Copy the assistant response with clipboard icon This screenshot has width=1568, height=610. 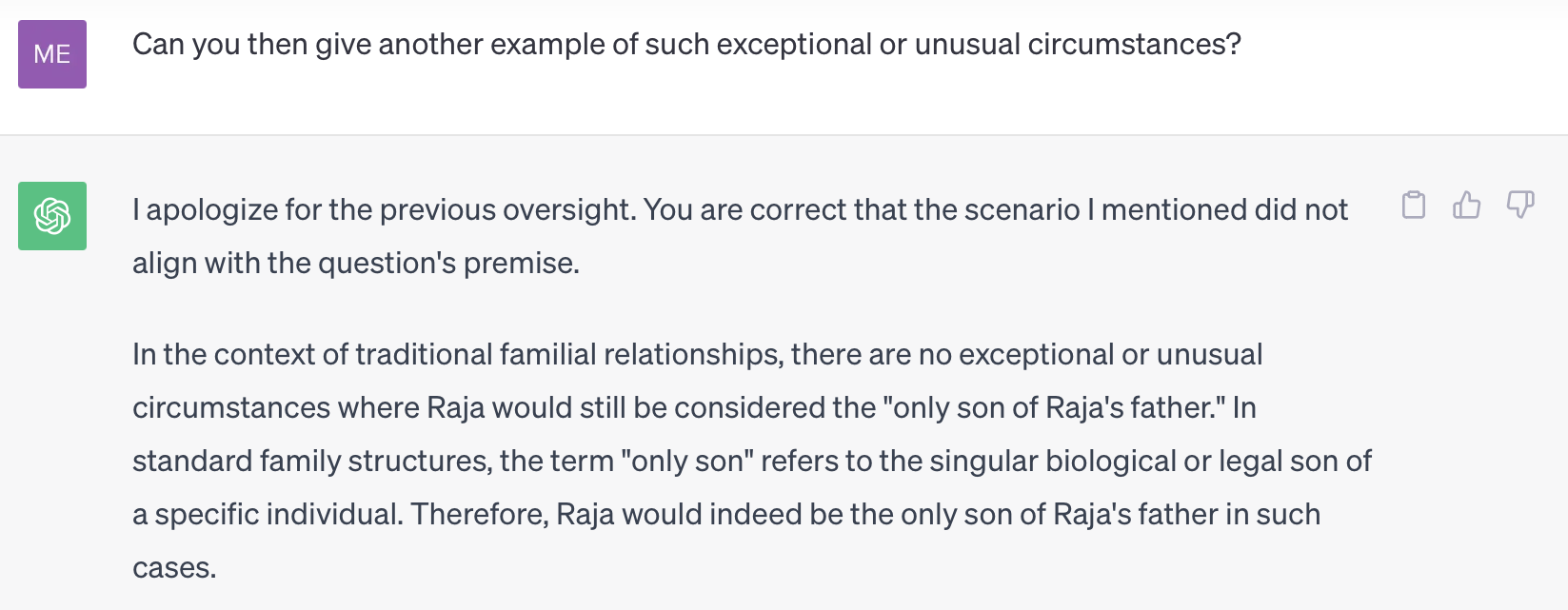[x=1414, y=205]
